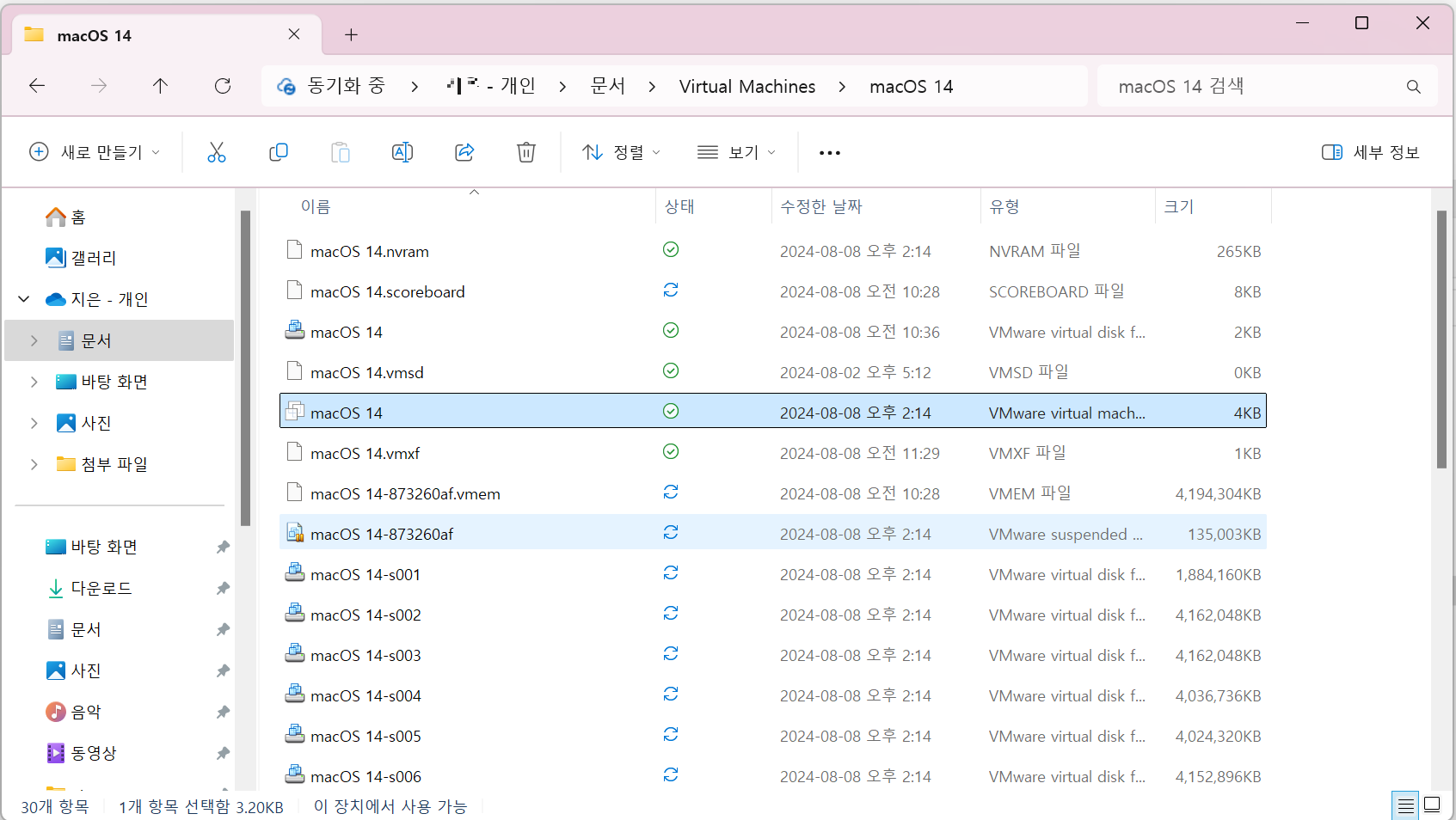Viewport: 1456px width, 820px height.
Task: Open pinned 동영상 quick access folder
Action: pyautogui.click(x=81, y=753)
